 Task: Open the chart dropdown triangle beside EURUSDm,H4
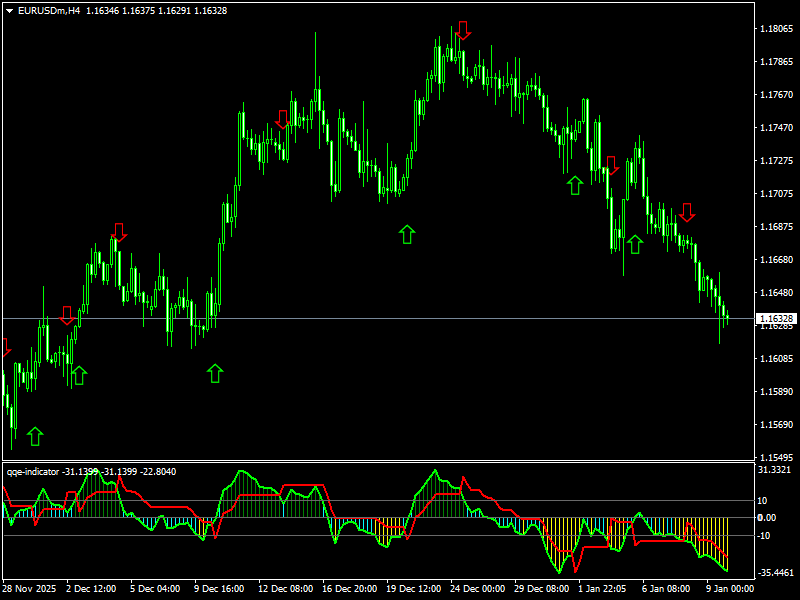pyautogui.click(x=9, y=11)
